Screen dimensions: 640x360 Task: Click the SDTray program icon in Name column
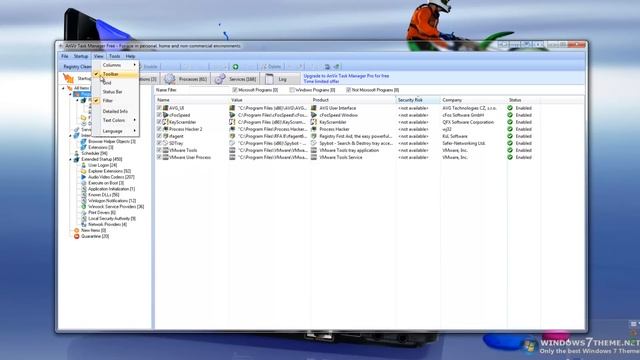(166, 143)
